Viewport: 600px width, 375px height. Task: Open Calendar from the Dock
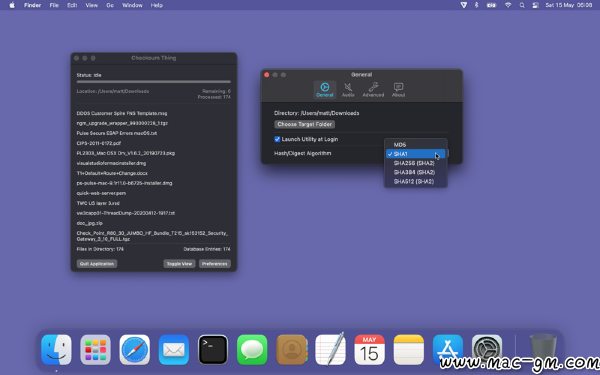[x=369, y=350]
